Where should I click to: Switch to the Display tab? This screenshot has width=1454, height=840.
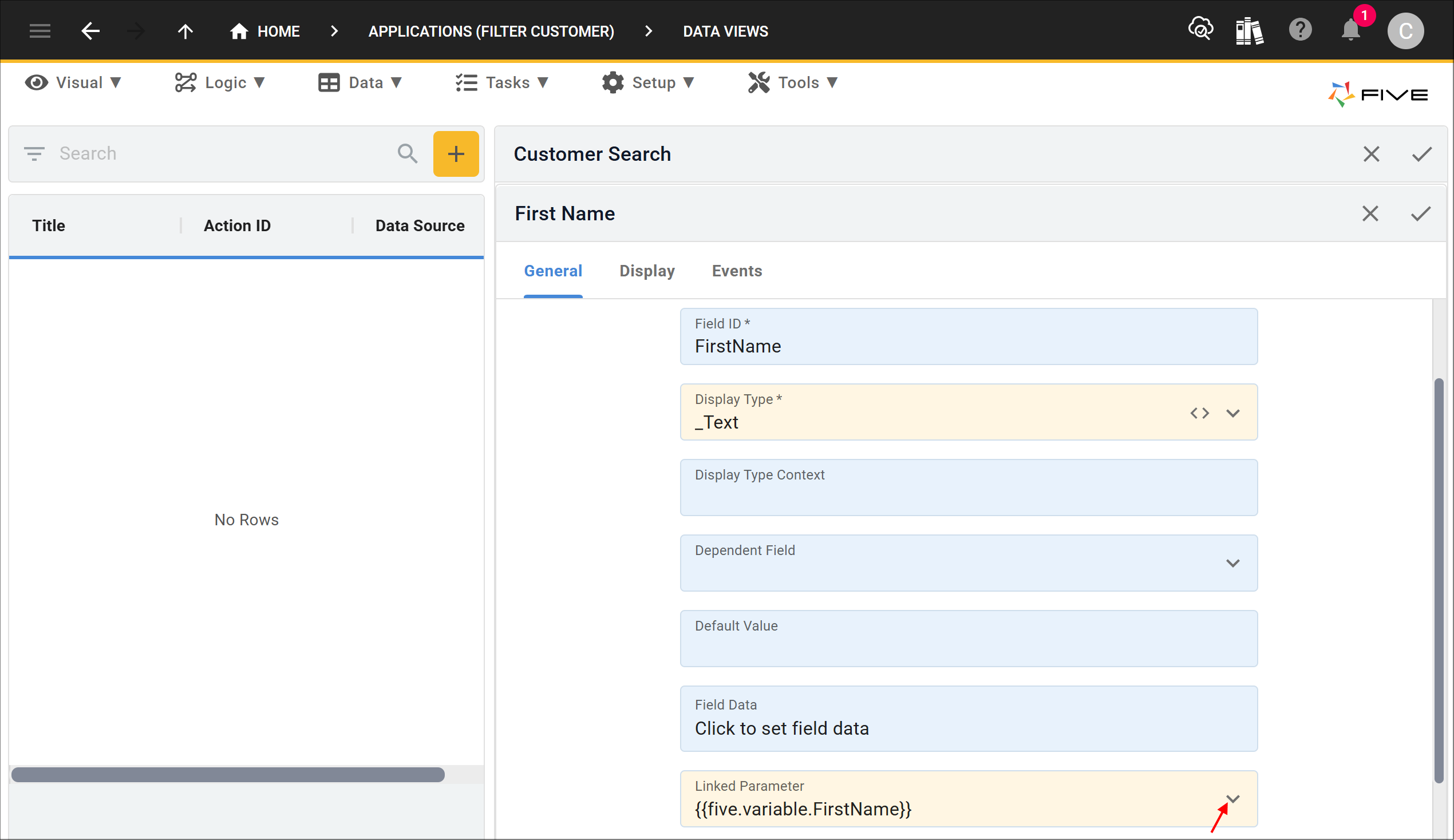tap(647, 271)
